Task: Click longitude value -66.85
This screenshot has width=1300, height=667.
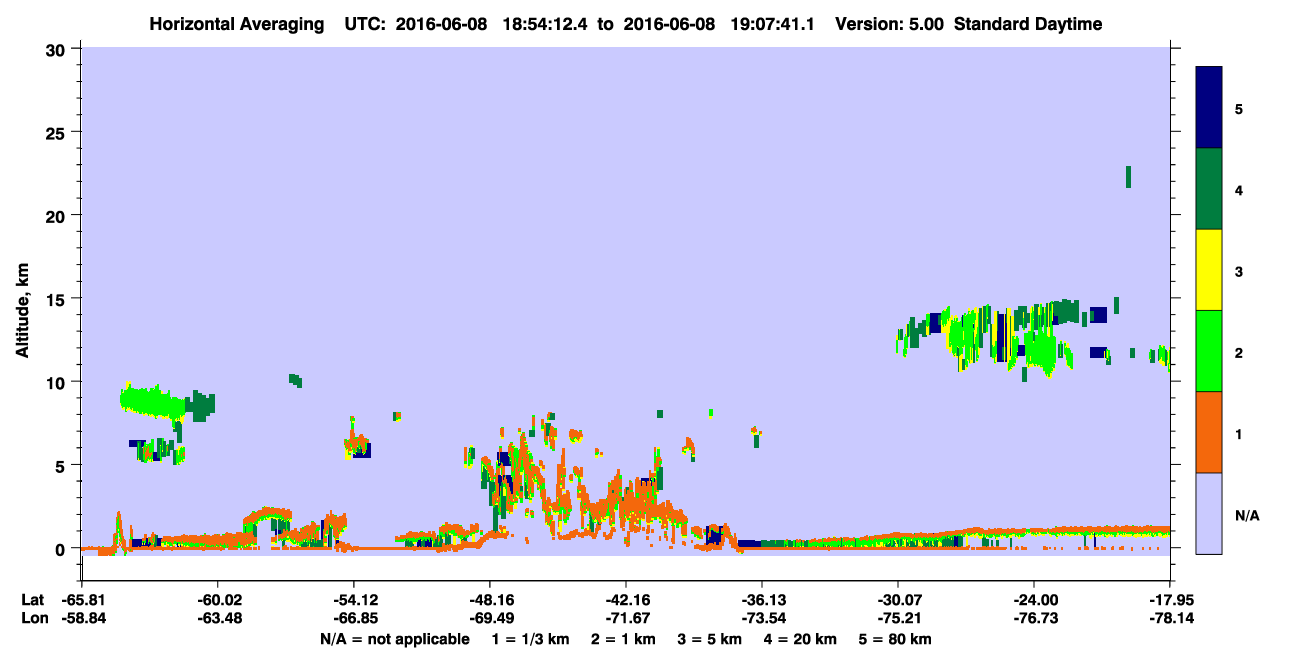Action: click(353, 618)
